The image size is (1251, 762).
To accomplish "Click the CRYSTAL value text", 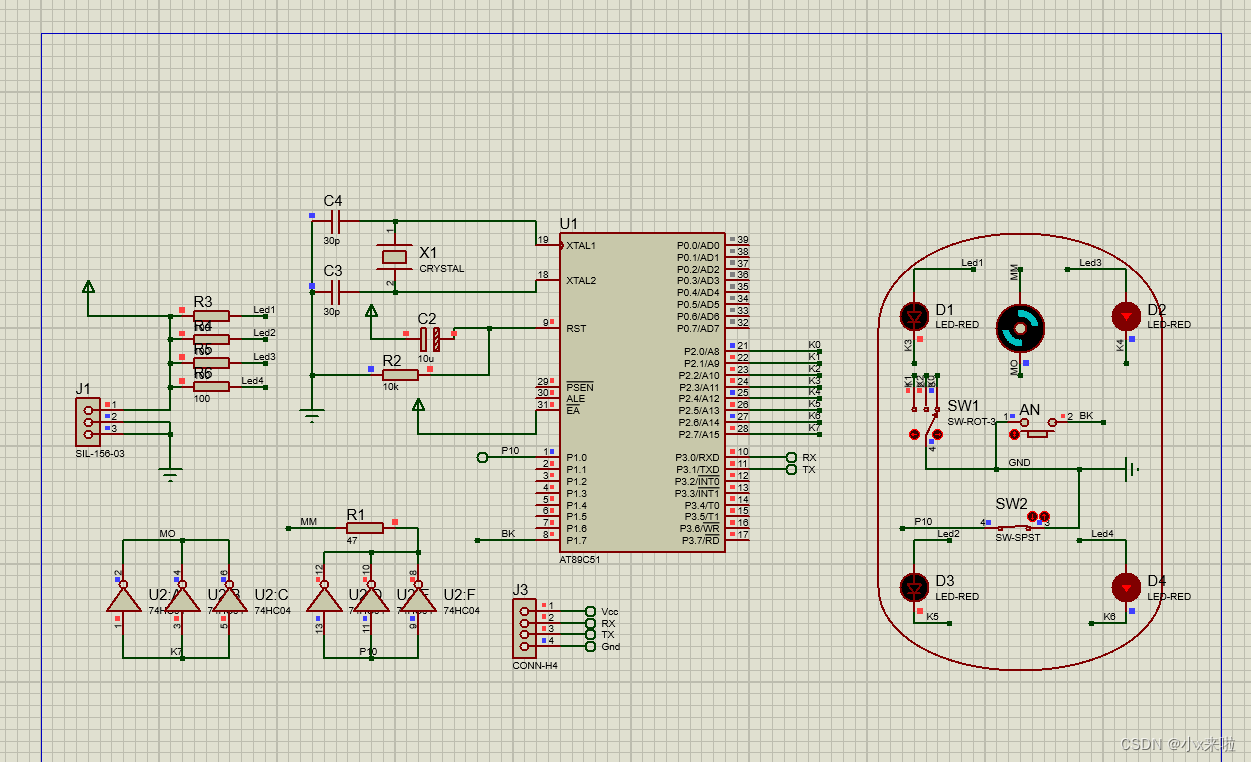I will [x=441, y=269].
